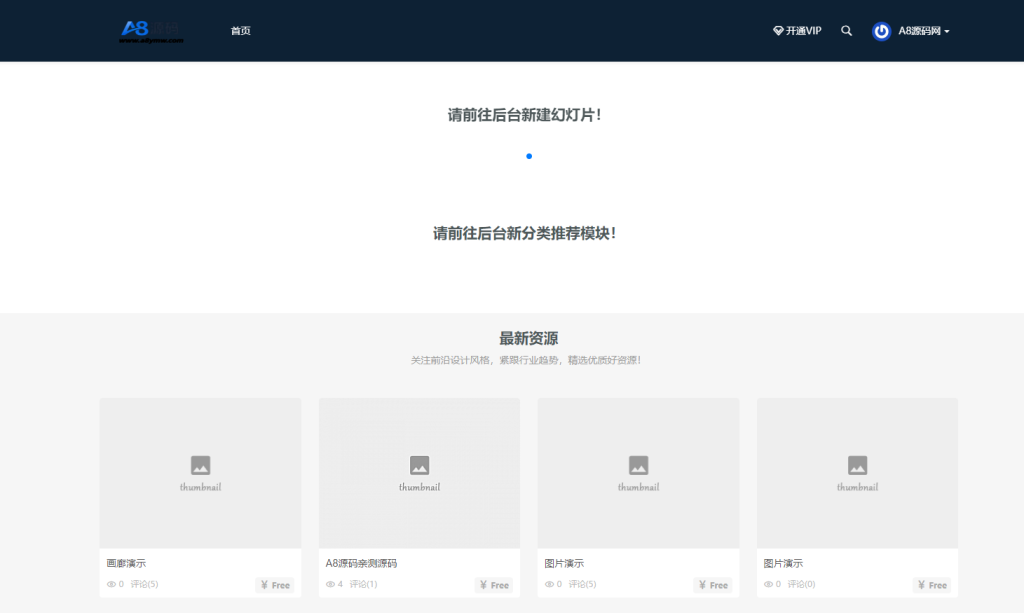Click the Free button on the last 图片演示 card

pyautogui.click(x=932, y=585)
